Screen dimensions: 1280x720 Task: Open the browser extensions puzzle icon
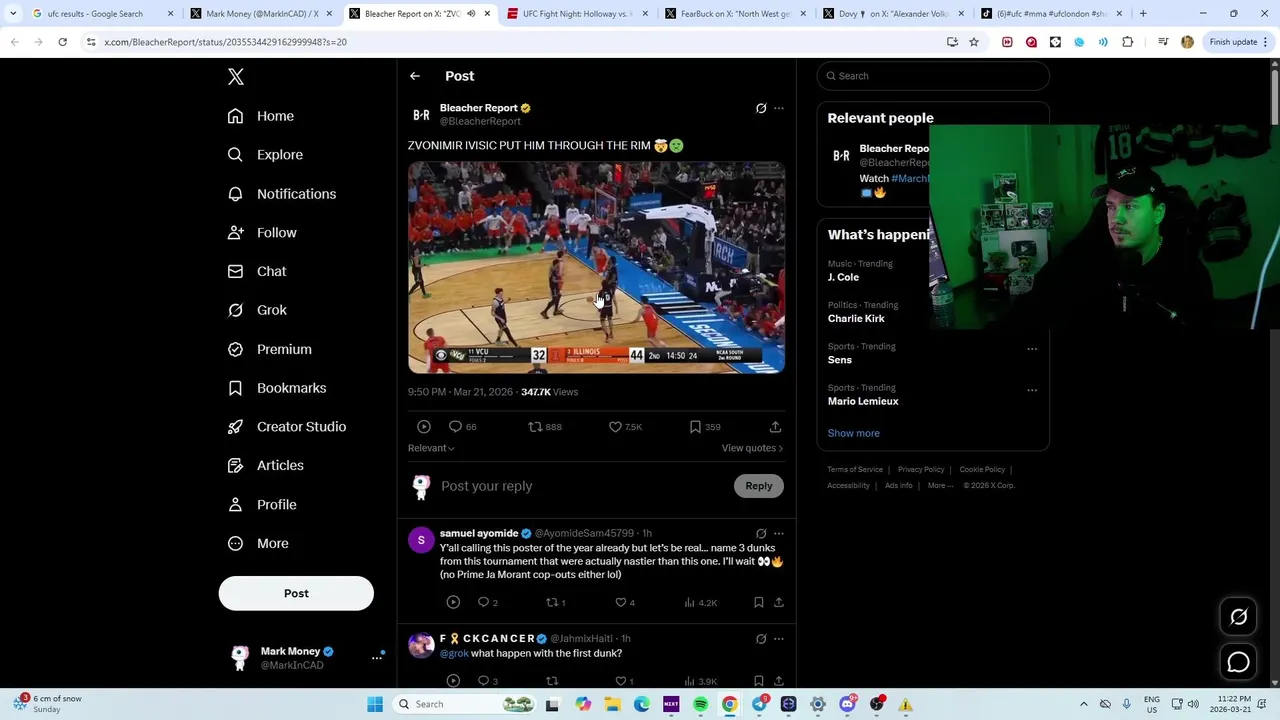point(1128,42)
